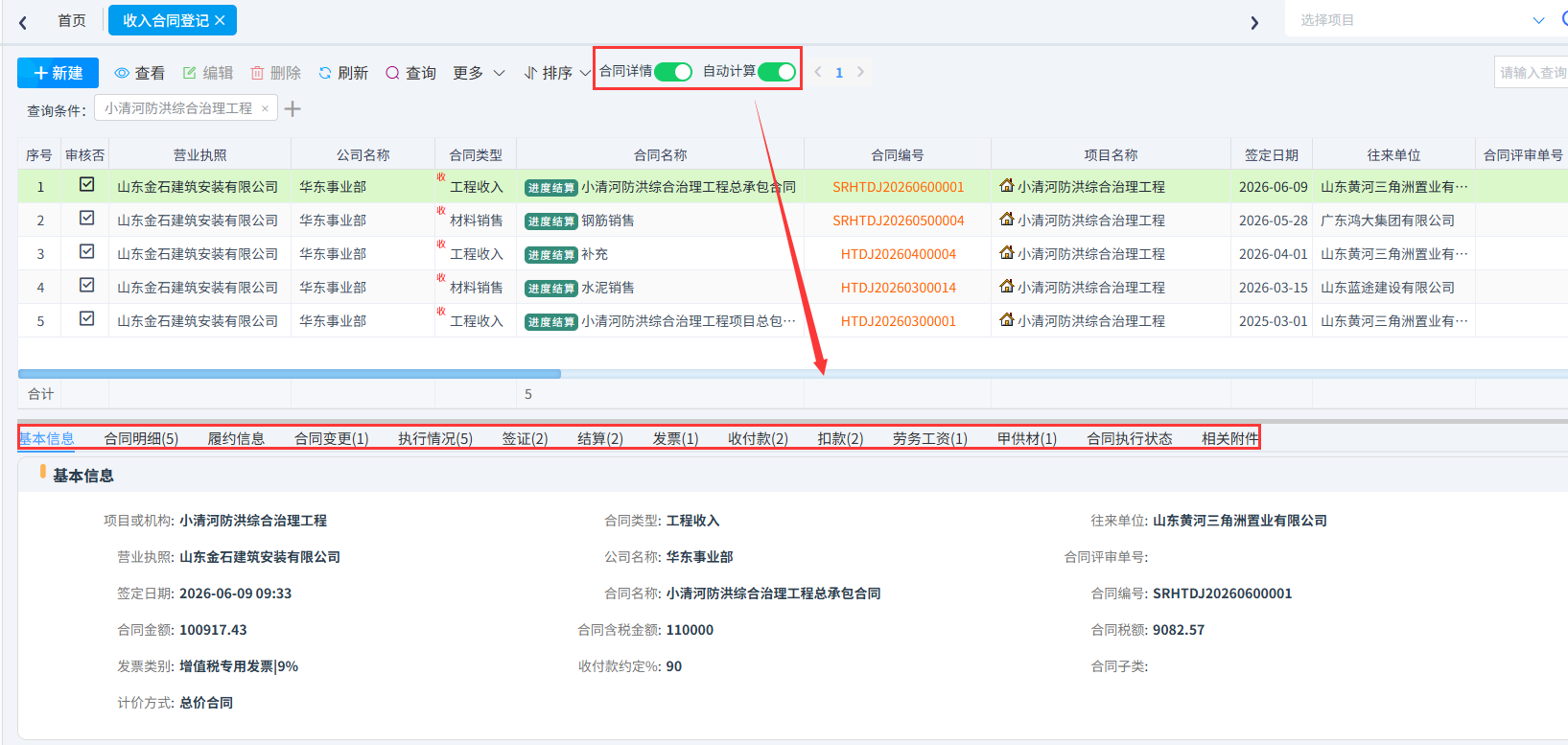Go to next page arrow in pager

pos(860,72)
